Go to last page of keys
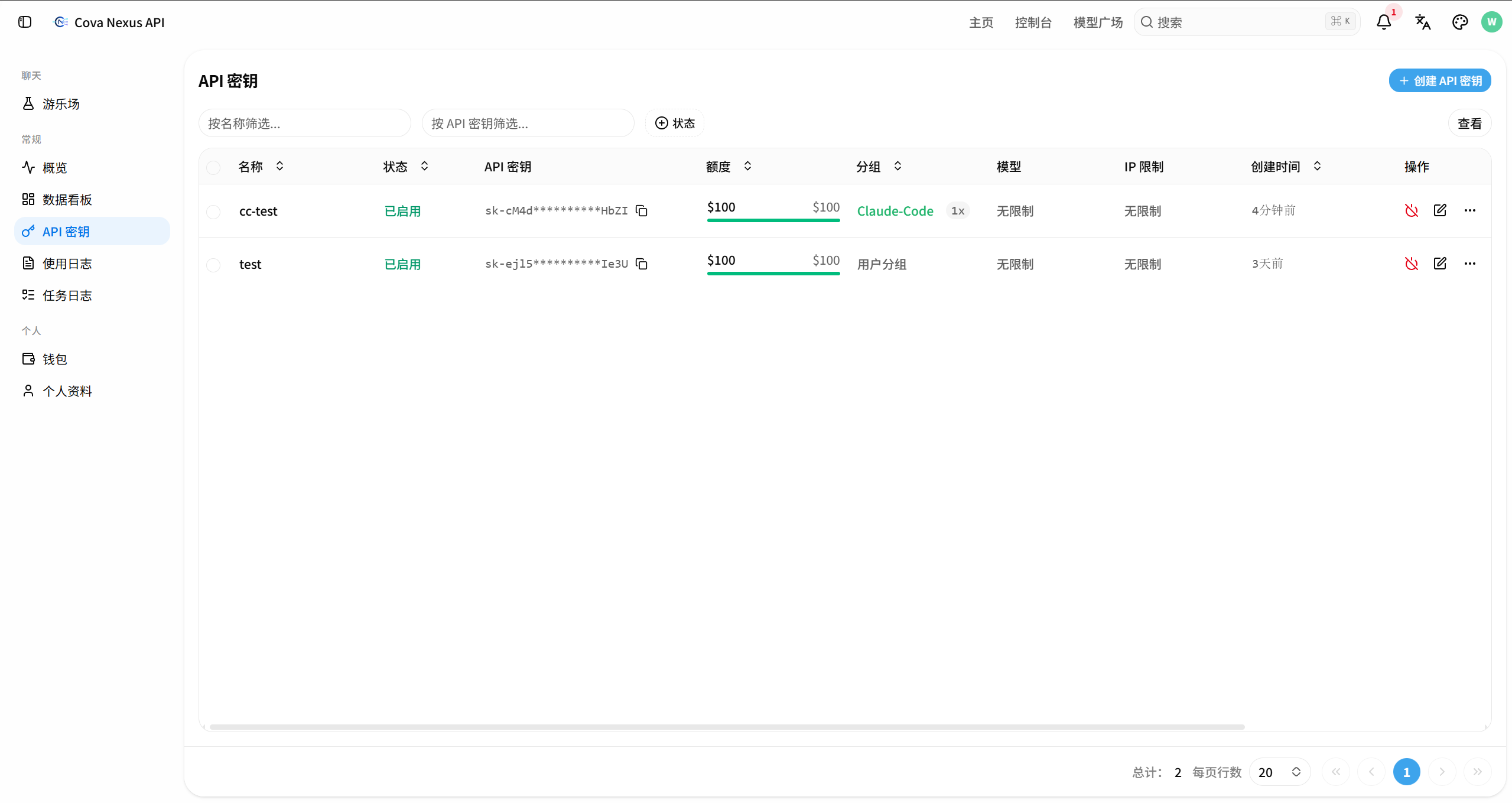This screenshot has width=1512, height=803. coord(1477,772)
